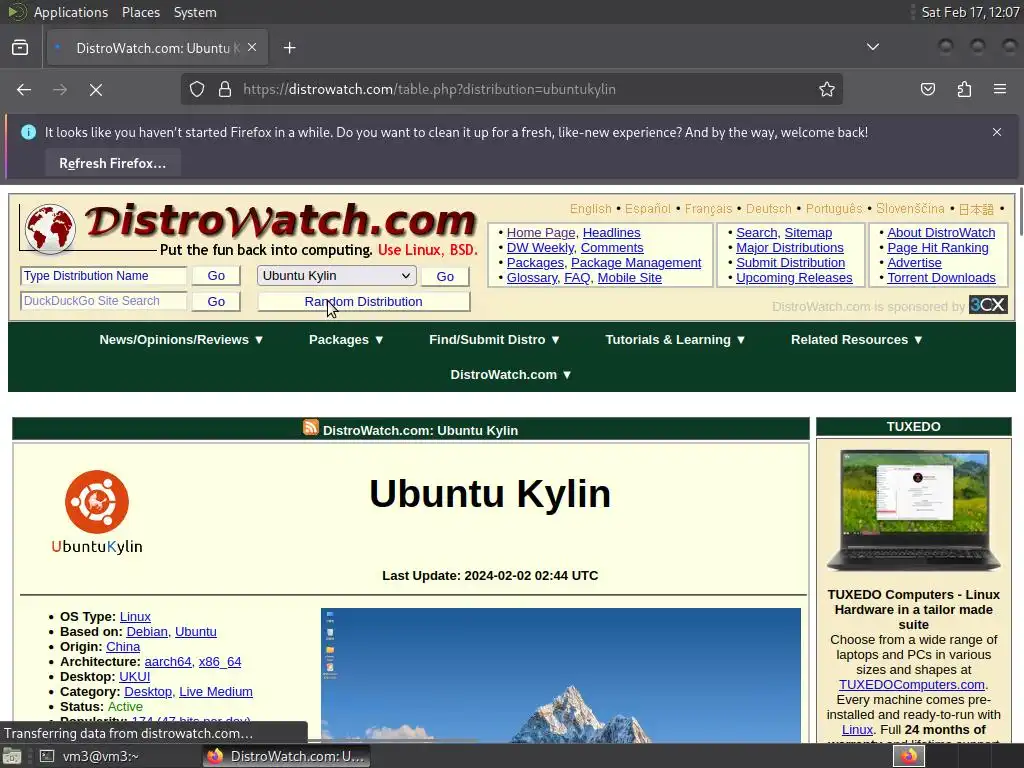This screenshot has height=768, width=1024.
Task: Click the TUXEDO laptop advertisement image
Action: (913, 511)
